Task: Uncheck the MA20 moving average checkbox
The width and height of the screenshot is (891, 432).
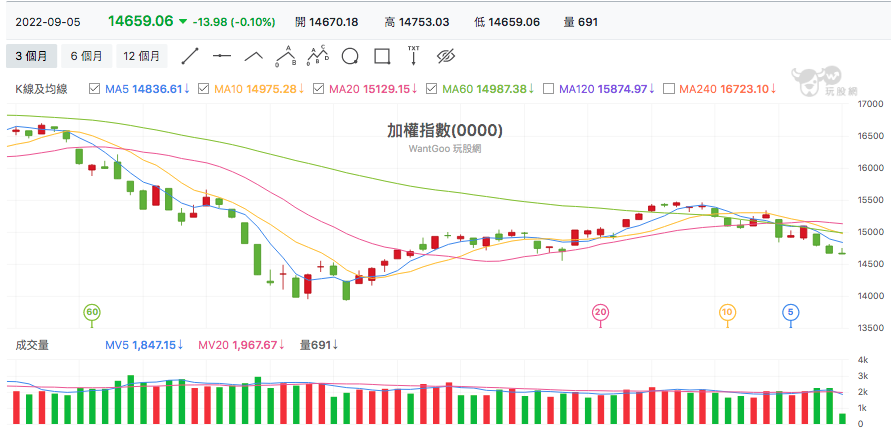Action: (x=318, y=89)
